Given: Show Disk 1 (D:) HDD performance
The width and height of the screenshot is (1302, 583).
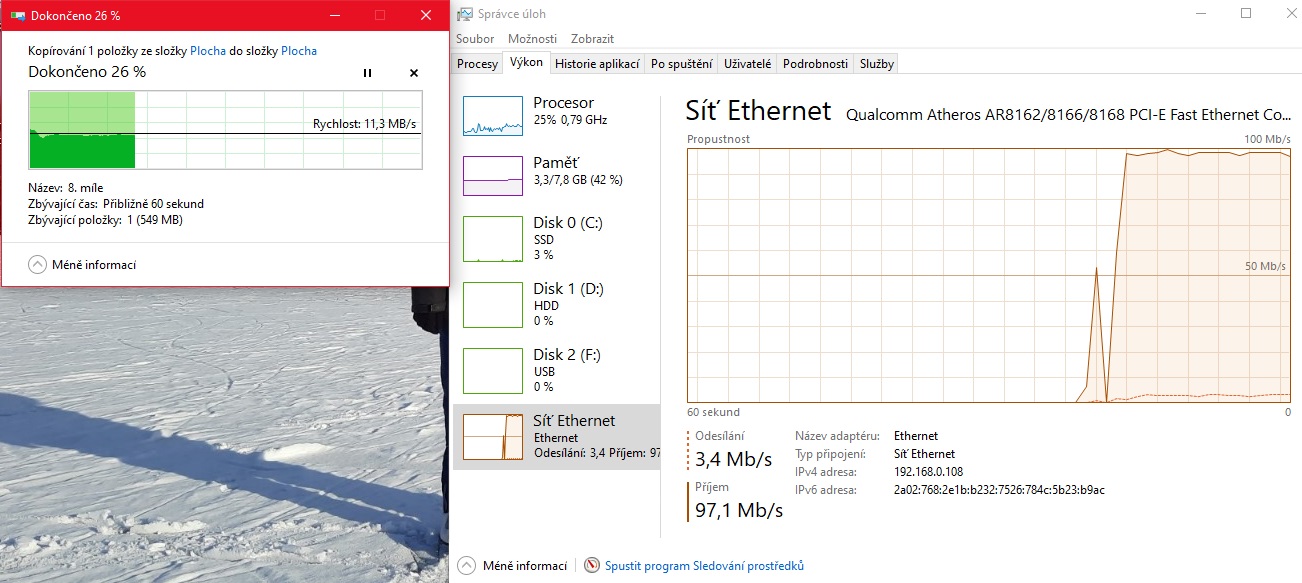Looking at the screenshot, I should click(493, 304).
